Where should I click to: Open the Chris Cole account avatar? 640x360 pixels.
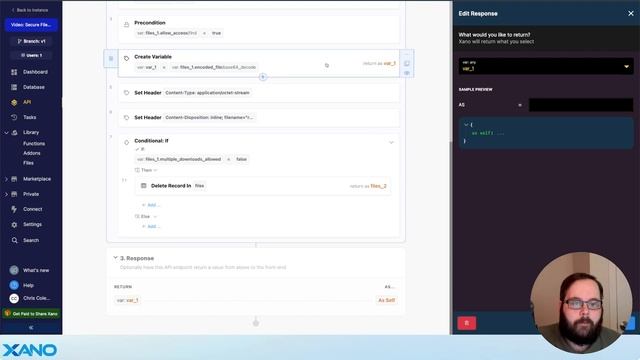coord(14,298)
